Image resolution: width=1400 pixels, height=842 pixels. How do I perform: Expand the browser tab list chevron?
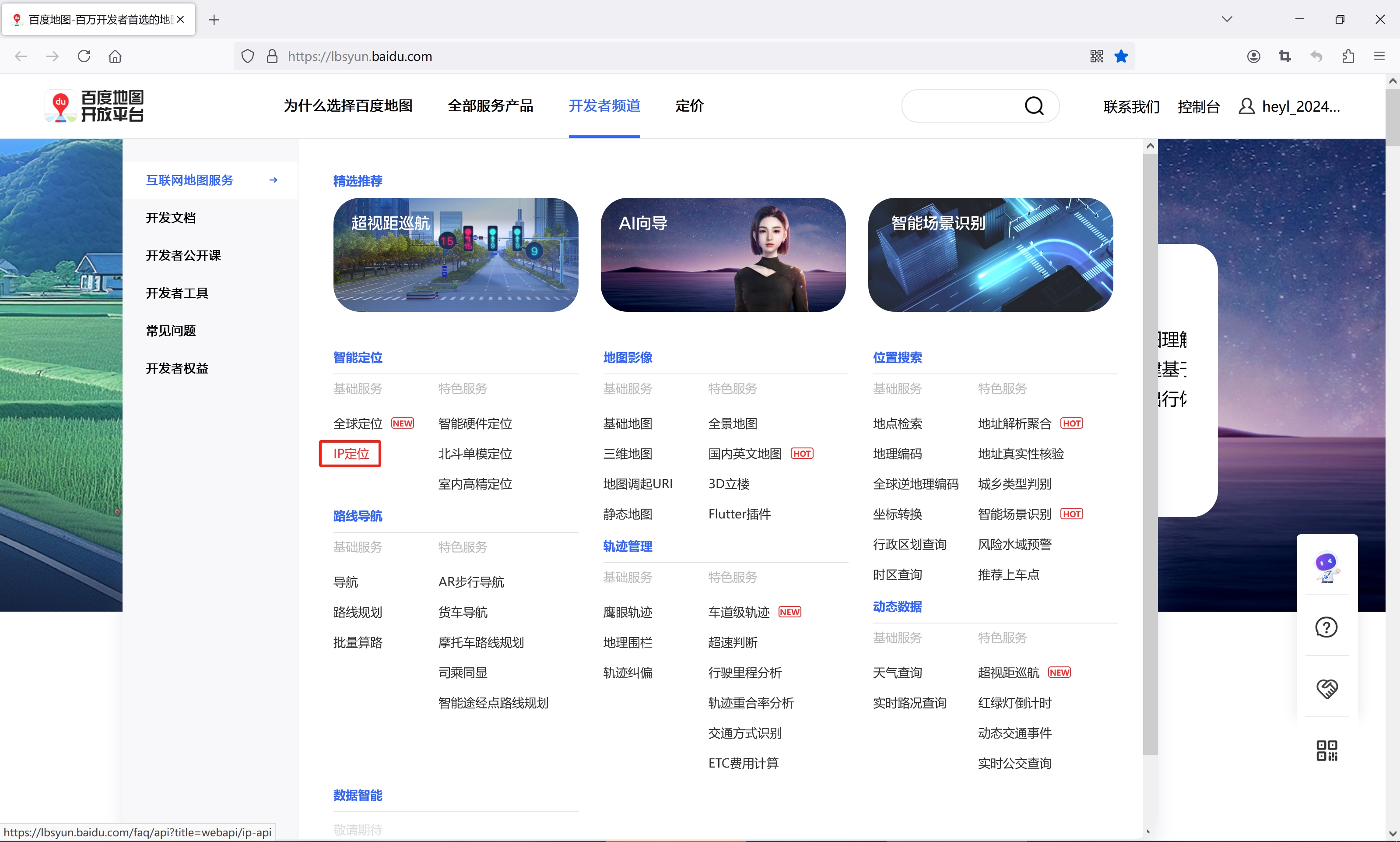click(1227, 19)
